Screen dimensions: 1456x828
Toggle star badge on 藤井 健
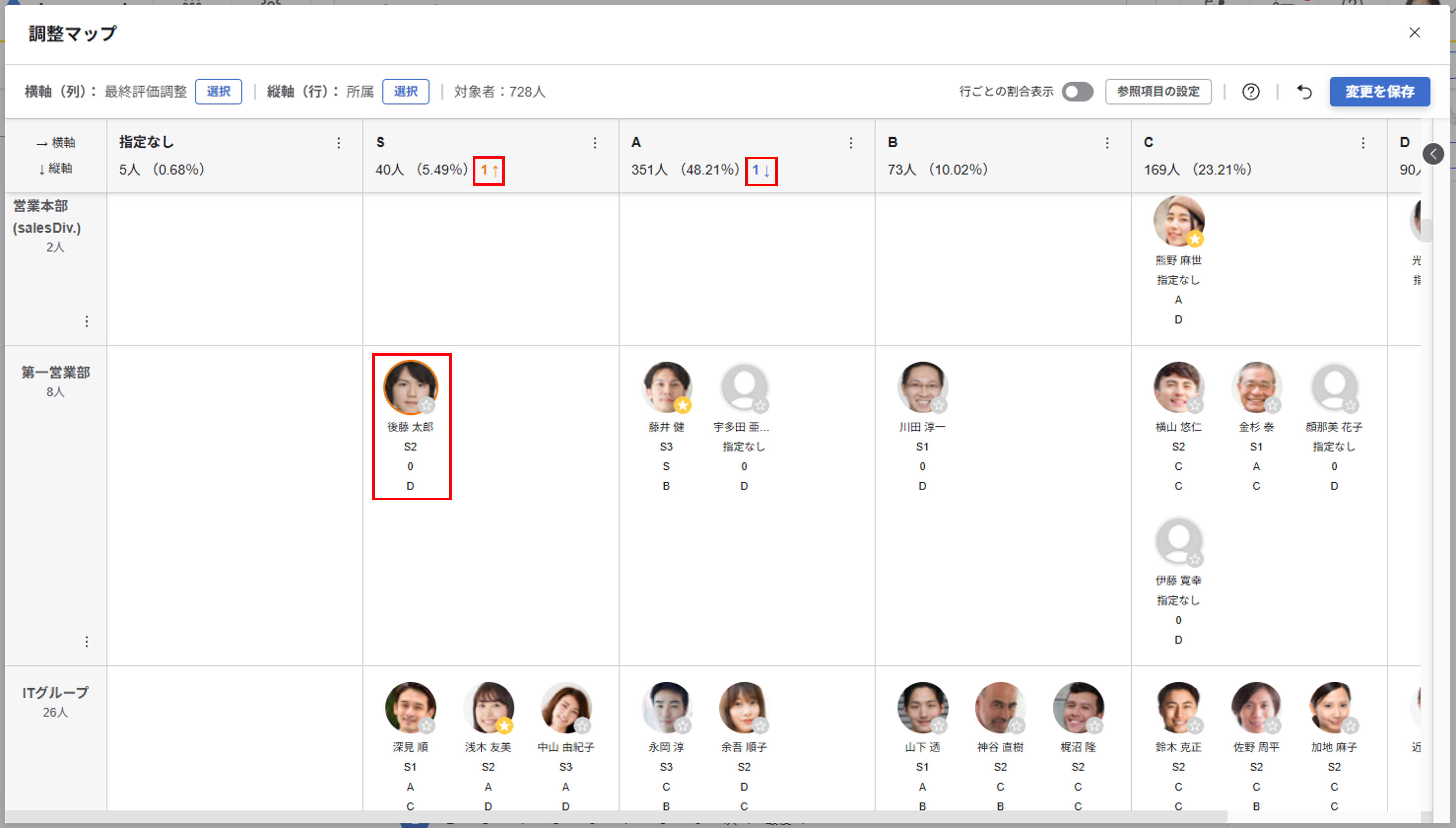coord(683,405)
